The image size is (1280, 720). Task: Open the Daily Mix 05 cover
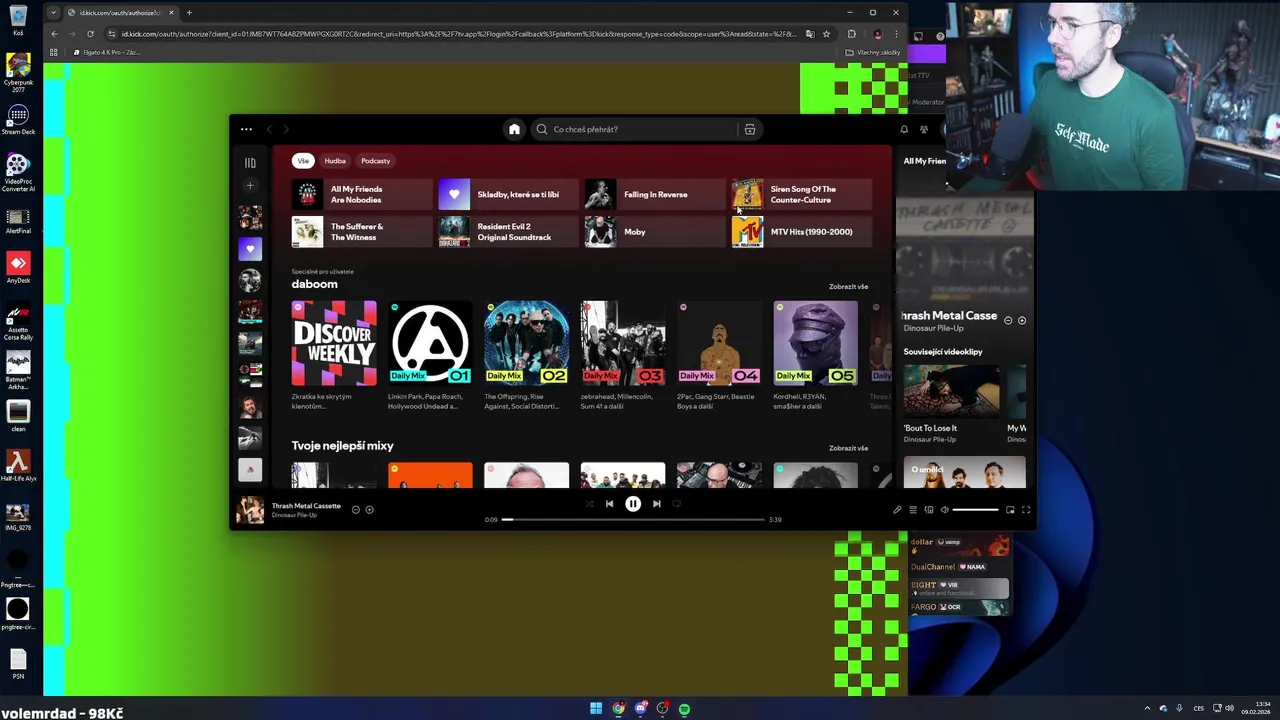[815, 343]
